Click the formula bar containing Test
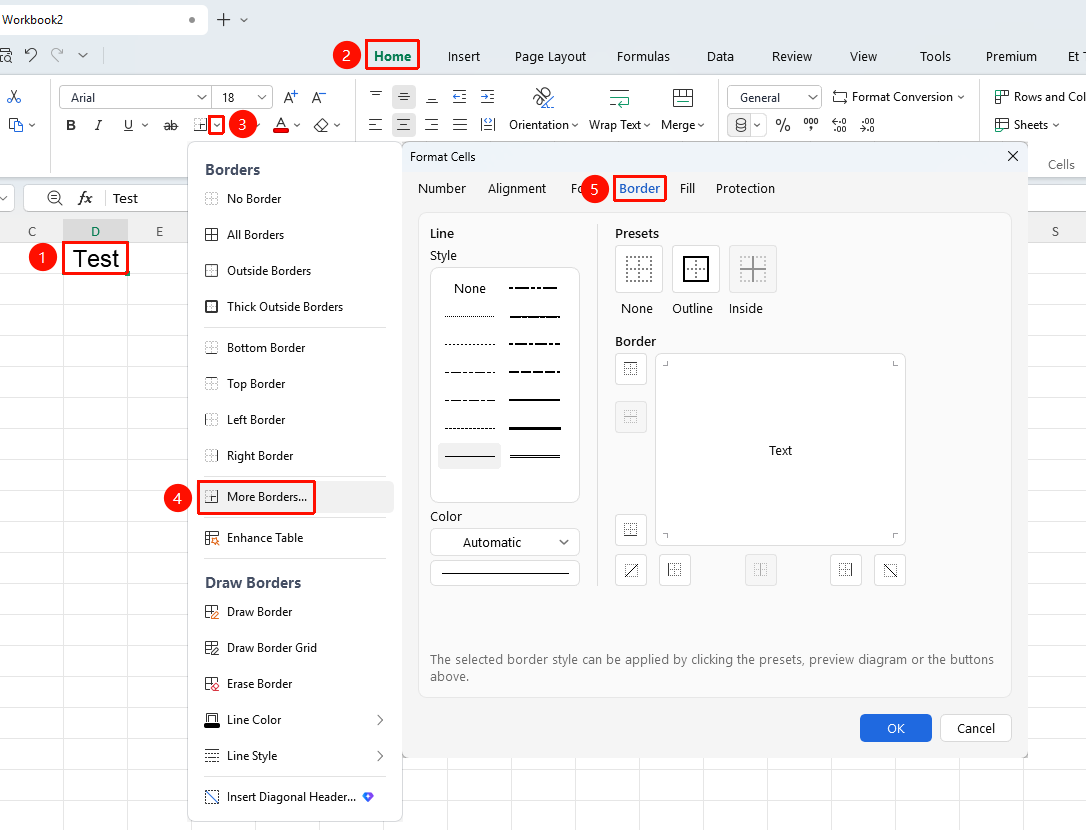 click(x=145, y=198)
